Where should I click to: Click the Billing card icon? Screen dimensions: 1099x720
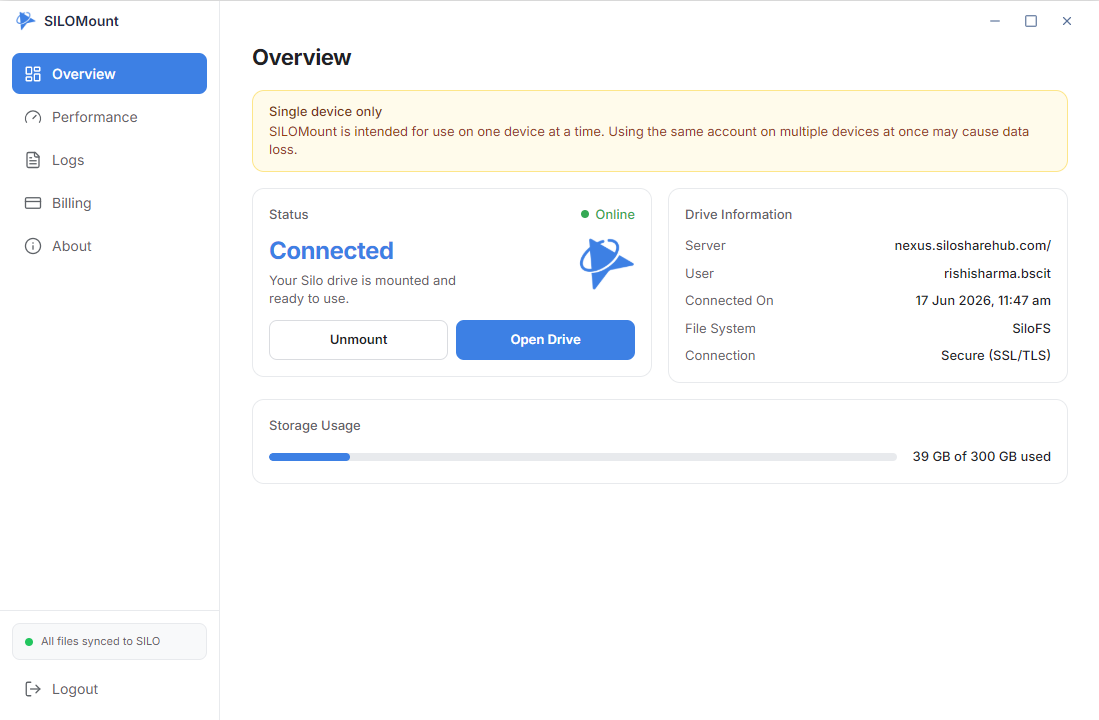[x=33, y=203]
